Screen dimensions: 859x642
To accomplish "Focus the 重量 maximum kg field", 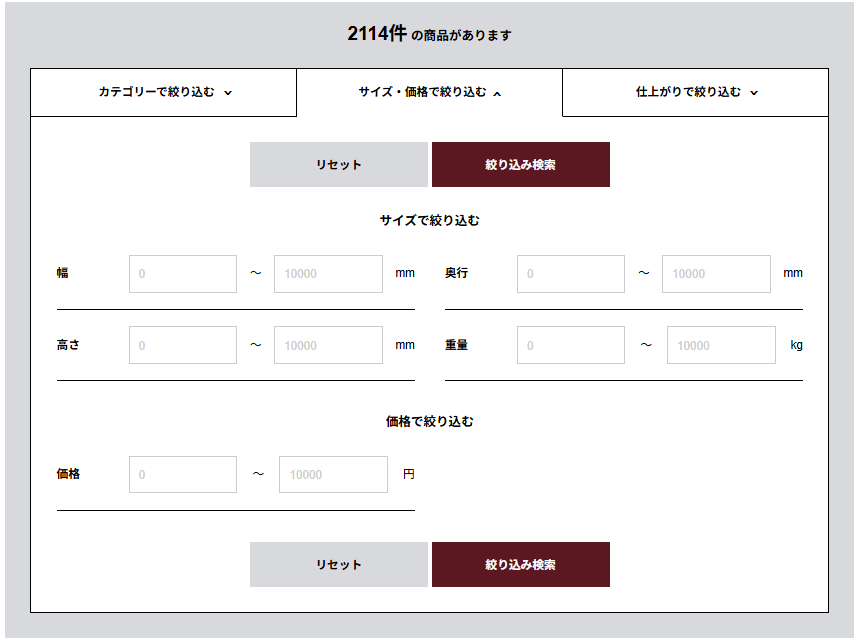I will pyautogui.click(x=721, y=346).
